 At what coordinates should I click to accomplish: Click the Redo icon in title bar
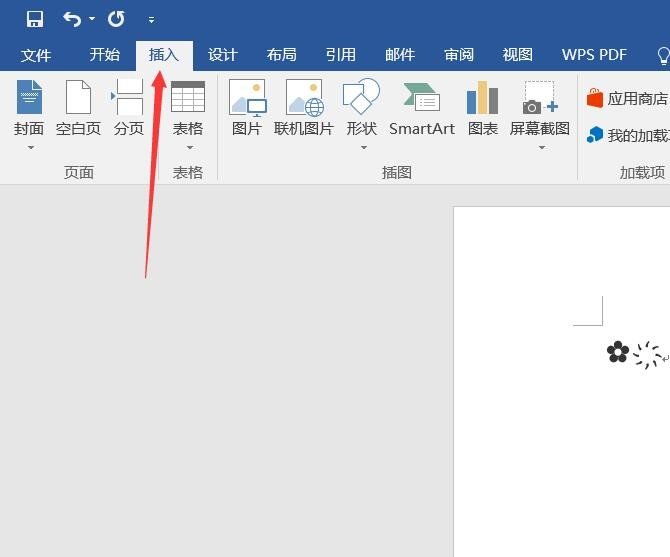click(x=116, y=19)
